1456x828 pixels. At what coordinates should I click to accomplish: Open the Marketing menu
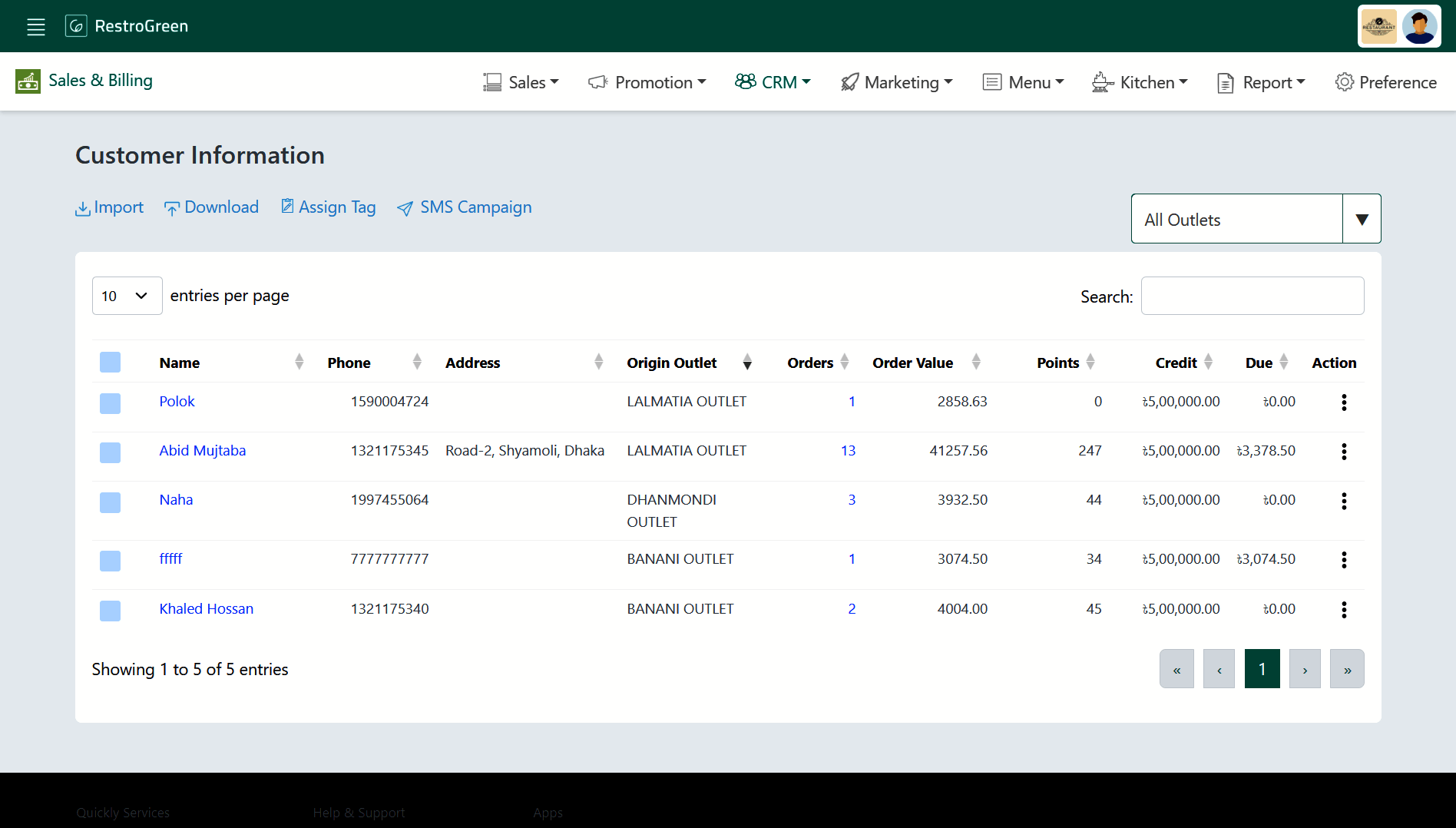tap(896, 82)
